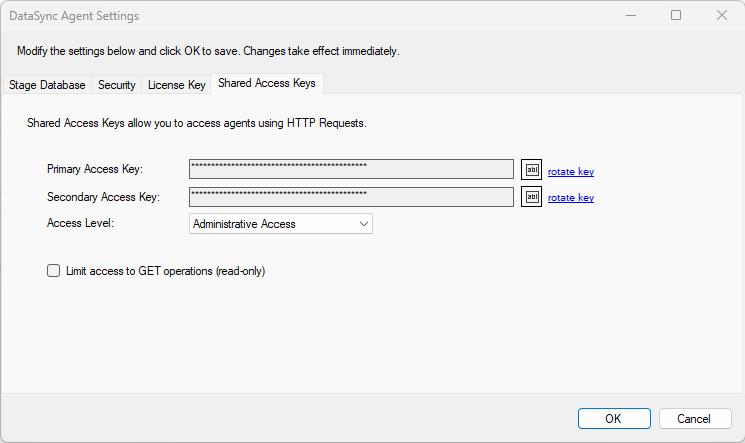The image size is (745, 443).
Task: Rotate the Secondary Access Key
Action: 571,198
